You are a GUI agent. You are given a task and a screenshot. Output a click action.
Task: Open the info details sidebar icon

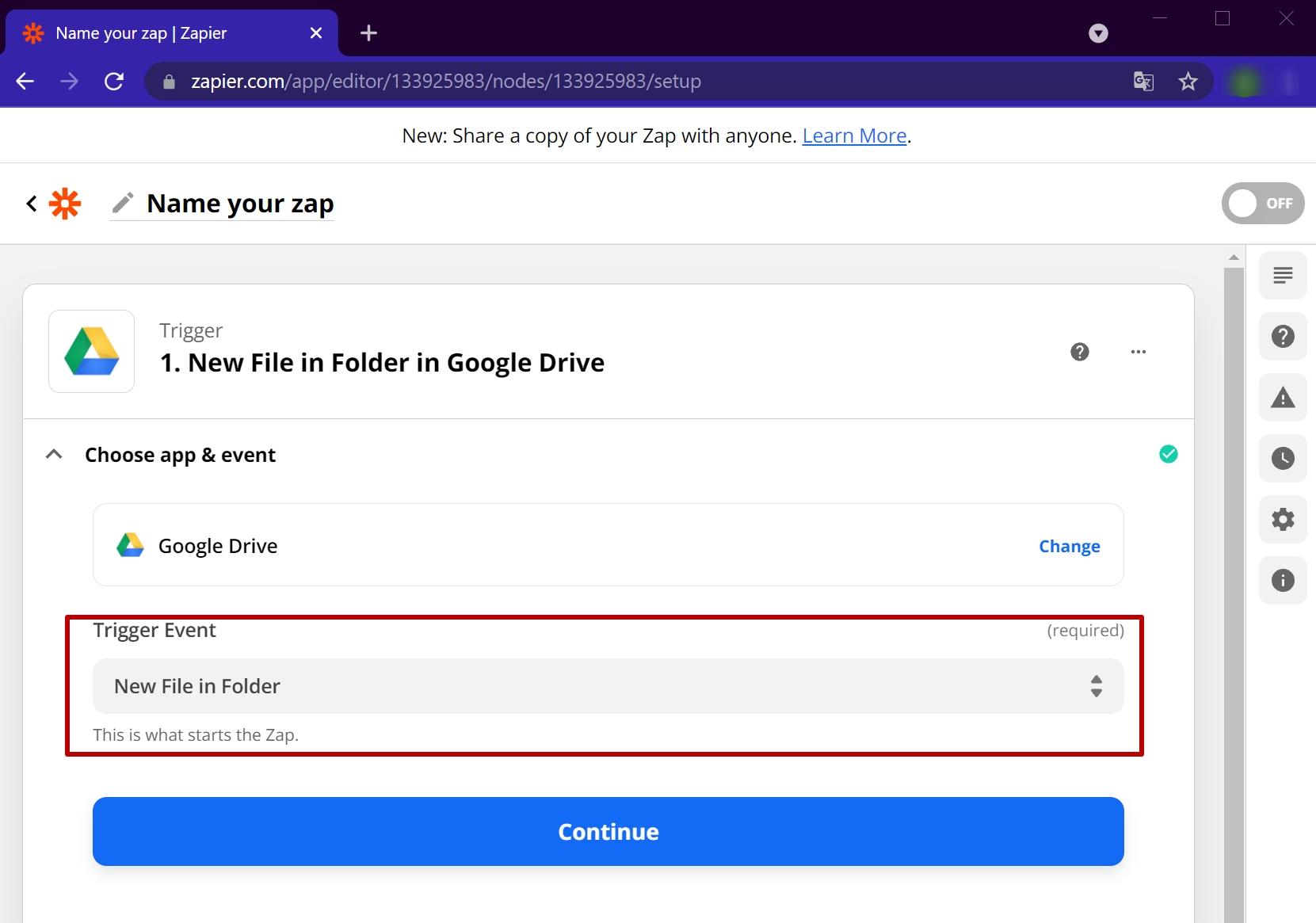click(x=1283, y=581)
